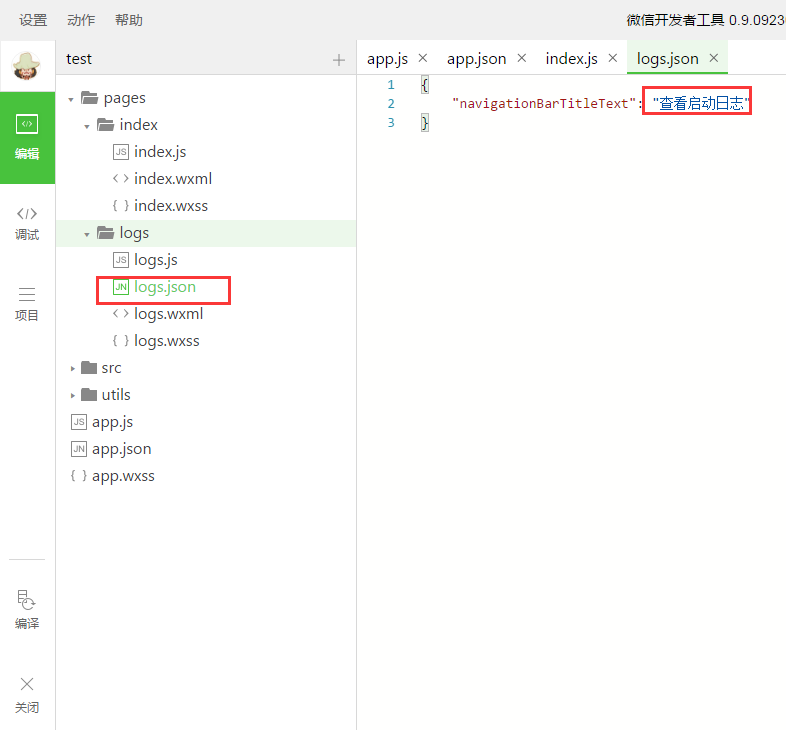Close the logs.json tab
This screenshot has width=786, height=730.
pos(714,58)
